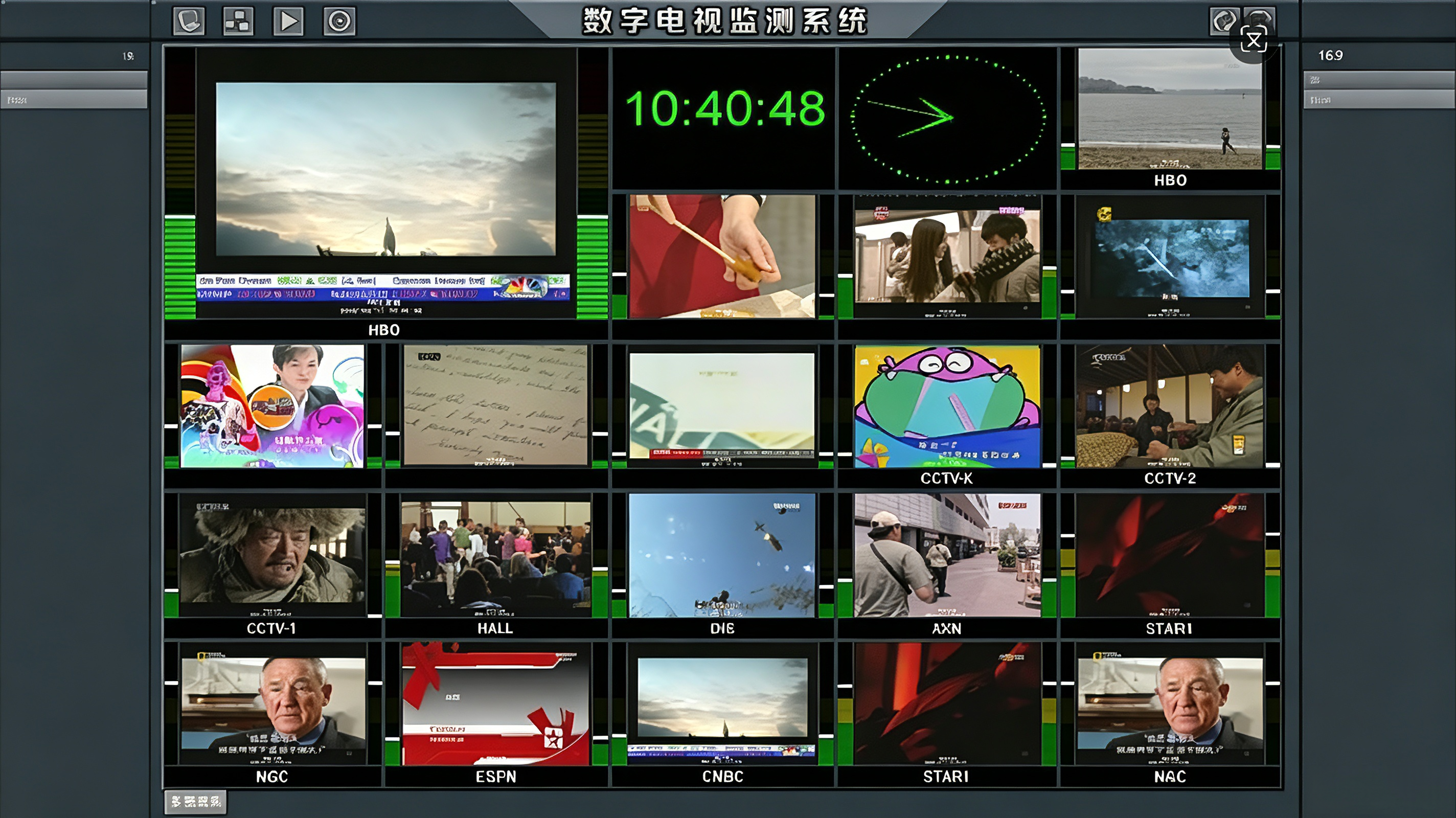Select the NGC channel tile
This screenshot has width=1456, height=818.
pyautogui.click(x=272, y=713)
